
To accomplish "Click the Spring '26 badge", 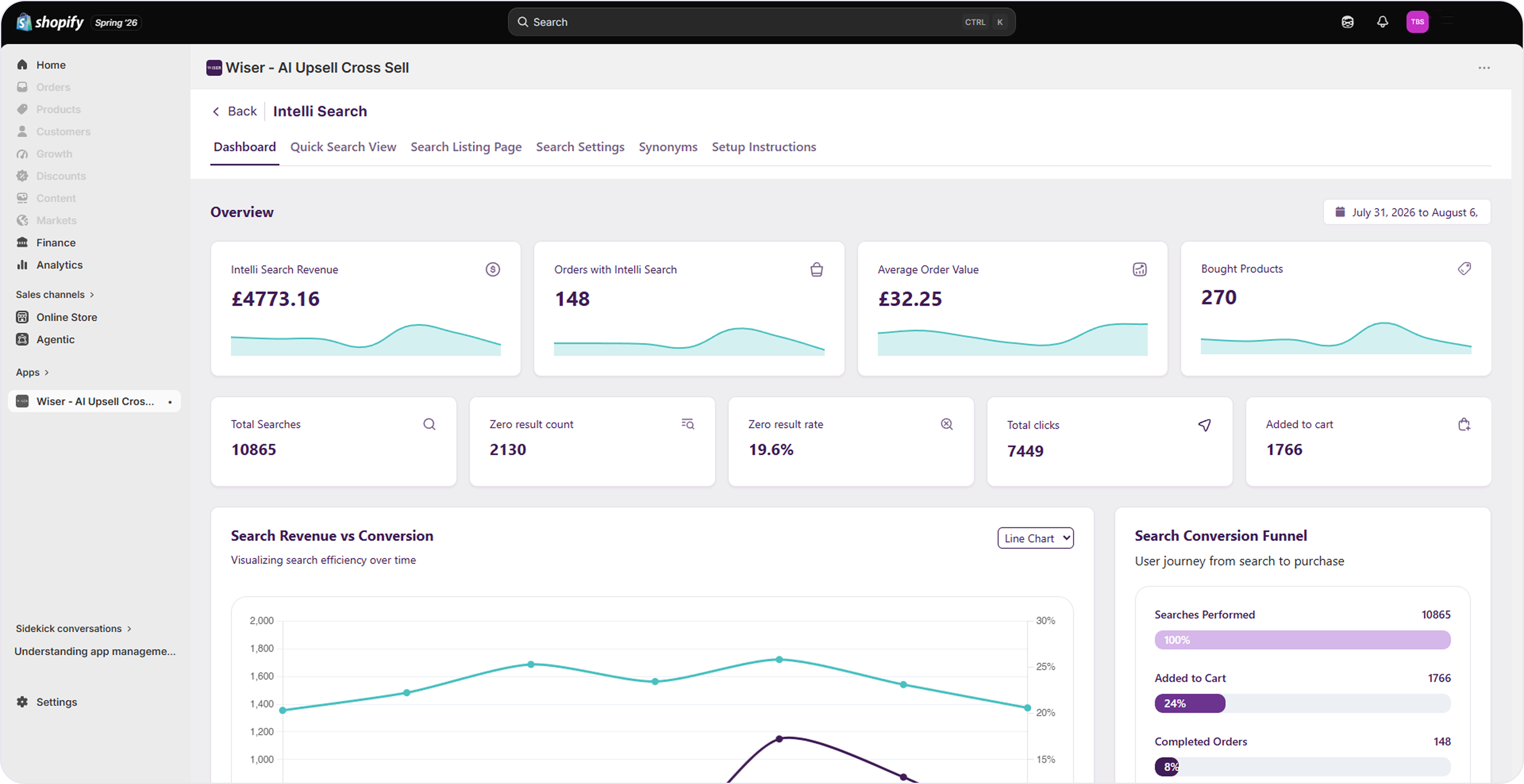I will point(116,22).
